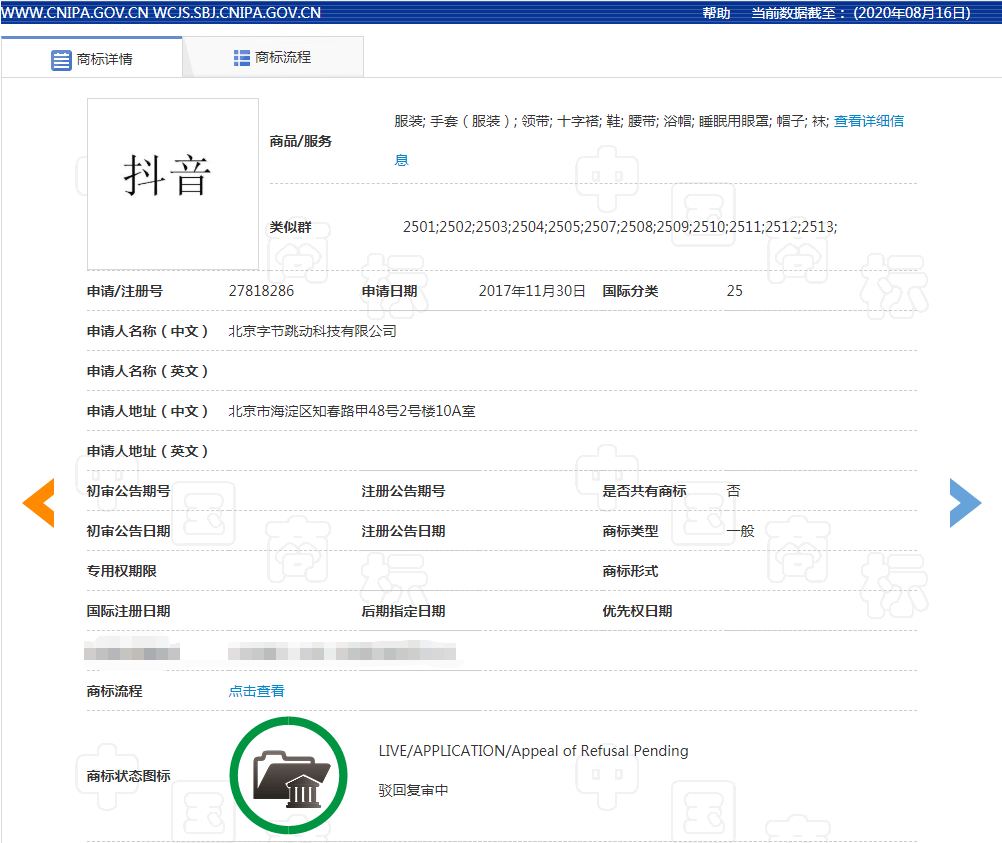
Task: Select application date 2017年11月30日
Action: click(532, 291)
